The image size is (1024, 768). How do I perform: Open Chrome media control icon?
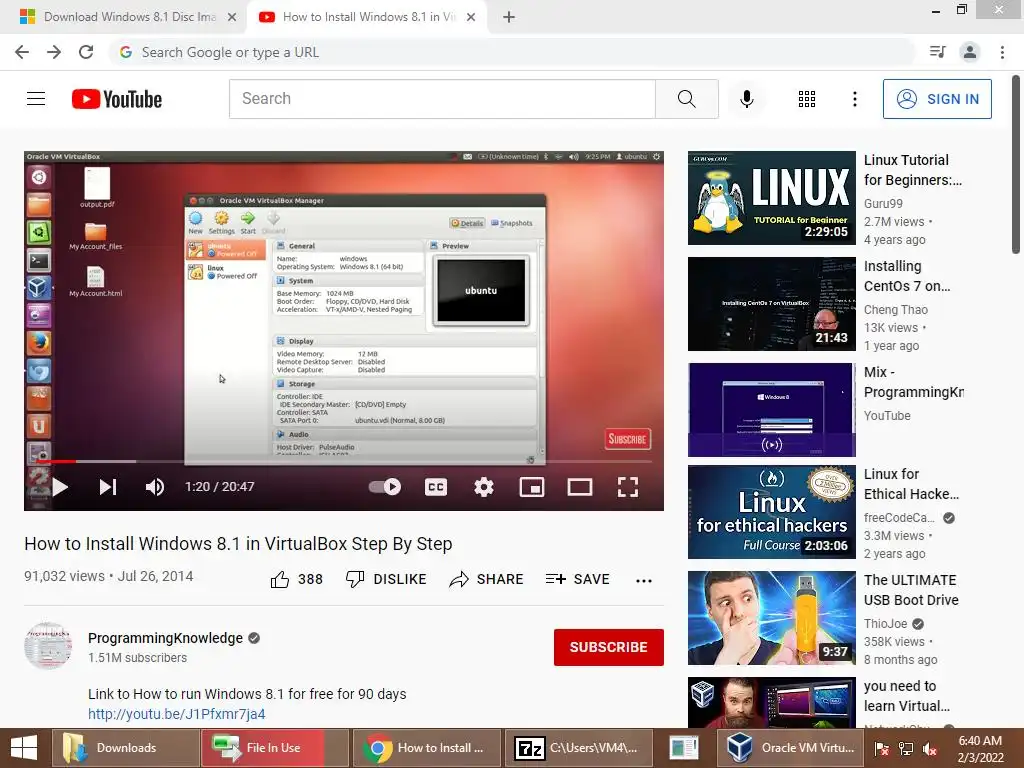pos(938,52)
